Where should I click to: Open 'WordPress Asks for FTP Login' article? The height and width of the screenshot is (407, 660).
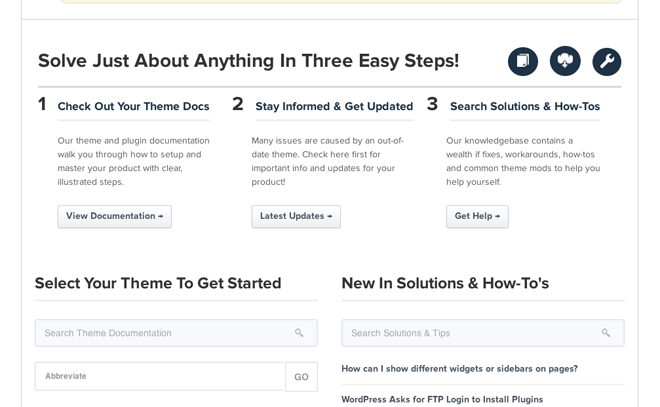coord(442,399)
